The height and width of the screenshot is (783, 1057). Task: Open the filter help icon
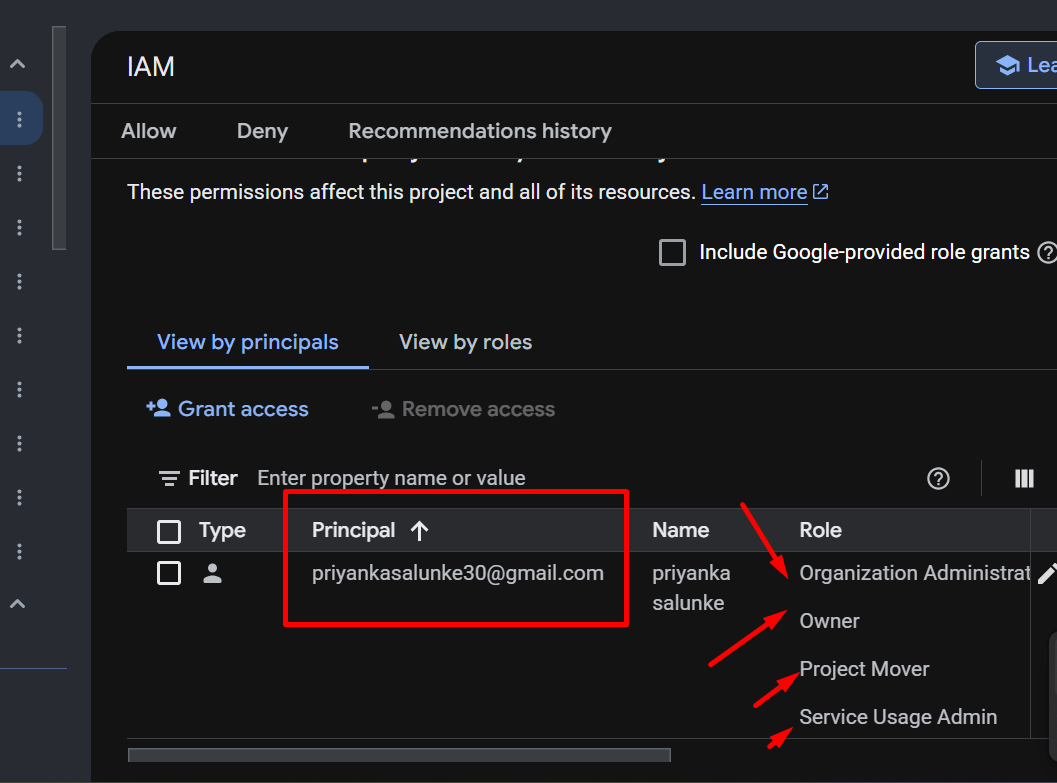[x=938, y=478]
